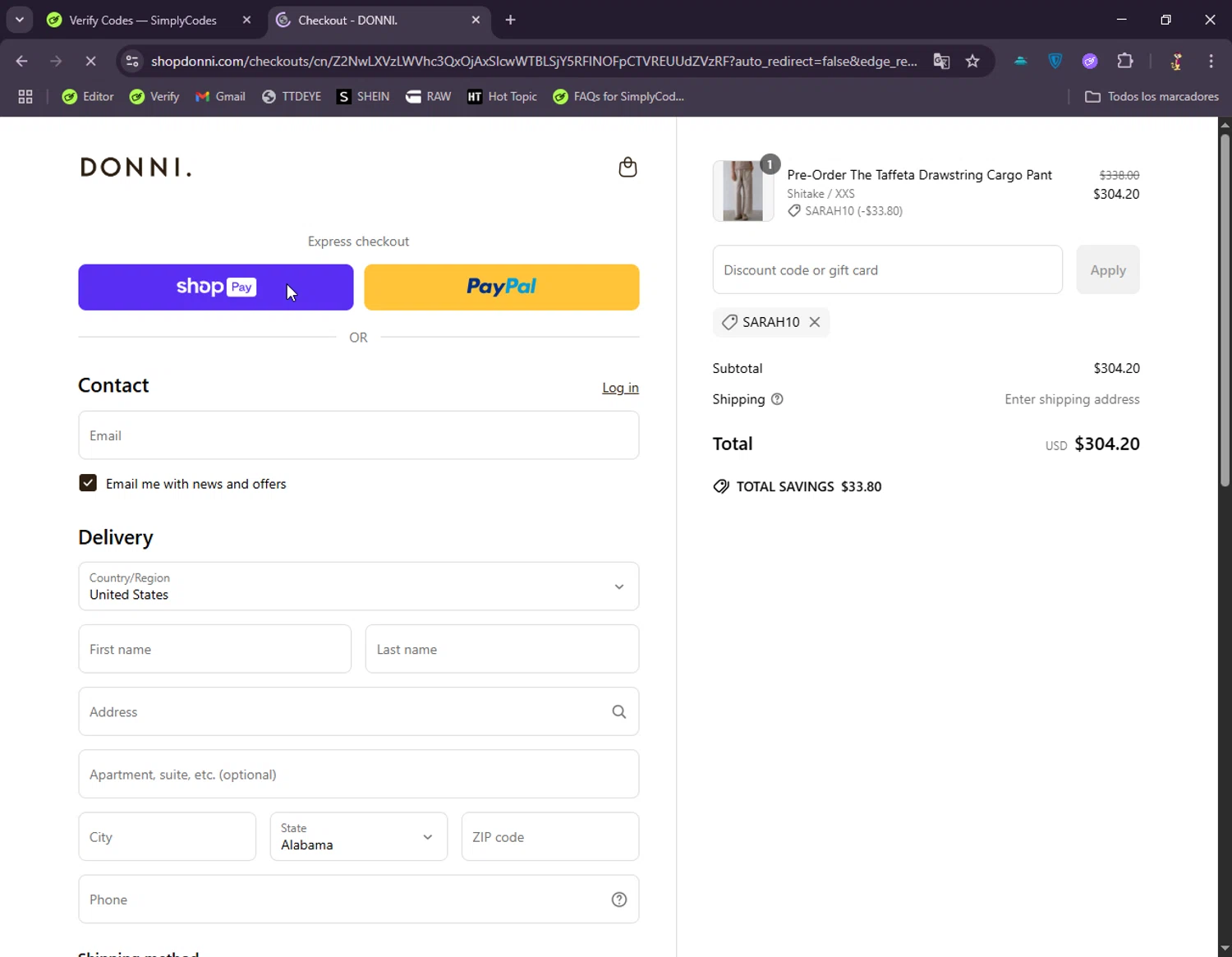Click the shipping info question mark icon
Viewport: 1232px width, 957px height.
[x=777, y=399]
